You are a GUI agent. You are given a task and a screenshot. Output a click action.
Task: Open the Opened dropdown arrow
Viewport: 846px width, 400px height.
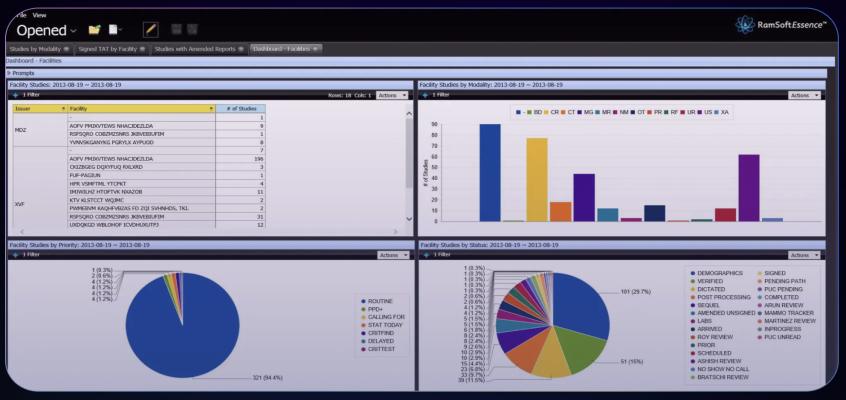(74, 31)
